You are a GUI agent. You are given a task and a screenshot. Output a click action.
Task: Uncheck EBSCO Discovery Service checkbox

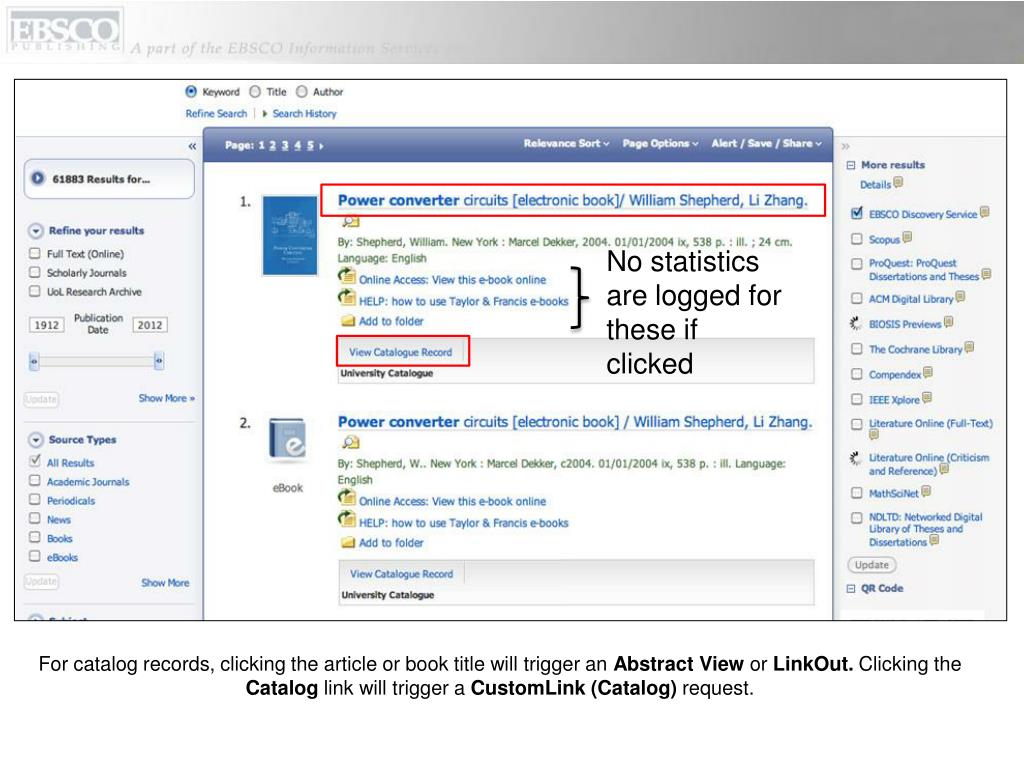(x=857, y=213)
